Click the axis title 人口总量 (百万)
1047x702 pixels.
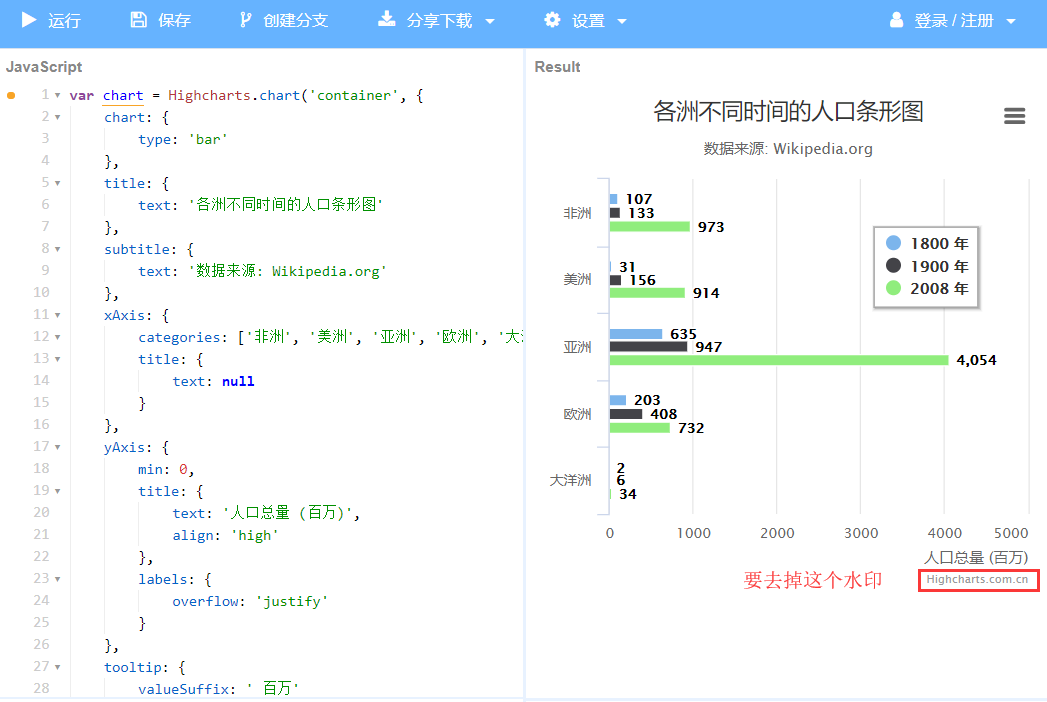976,558
